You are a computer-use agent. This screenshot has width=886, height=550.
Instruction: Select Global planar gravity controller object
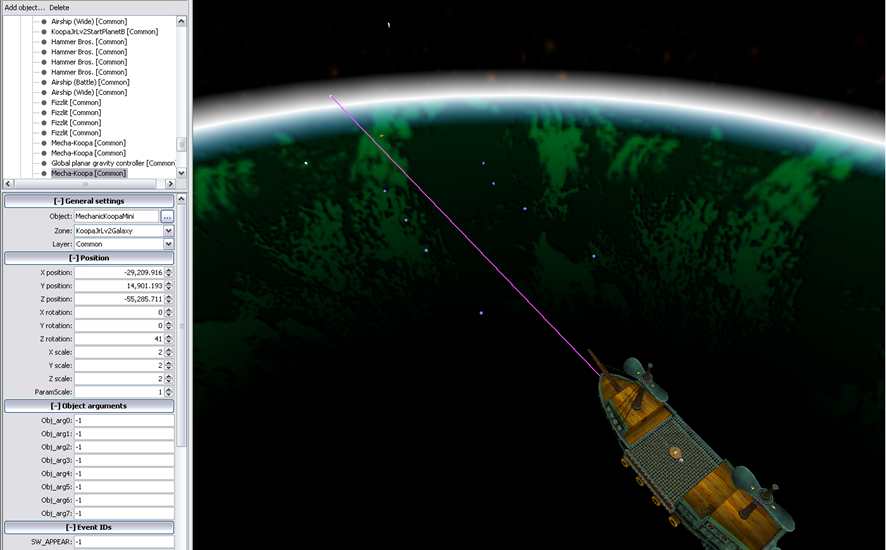(x=113, y=163)
